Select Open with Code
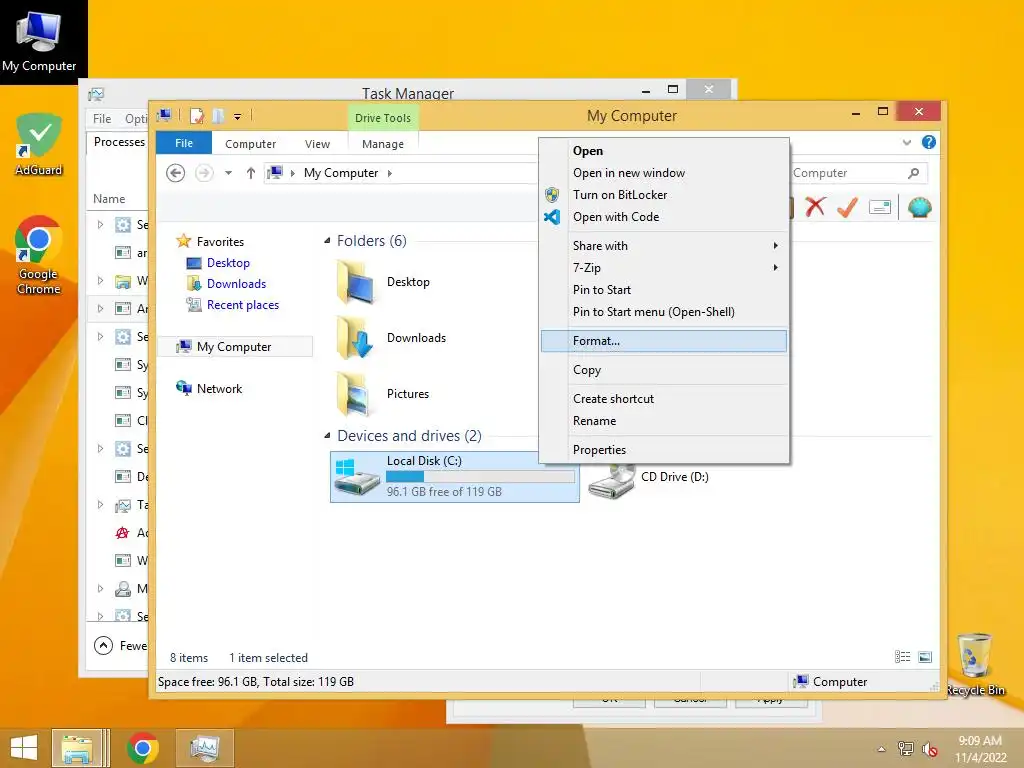Viewport: 1024px width, 768px height. (664, 217)
